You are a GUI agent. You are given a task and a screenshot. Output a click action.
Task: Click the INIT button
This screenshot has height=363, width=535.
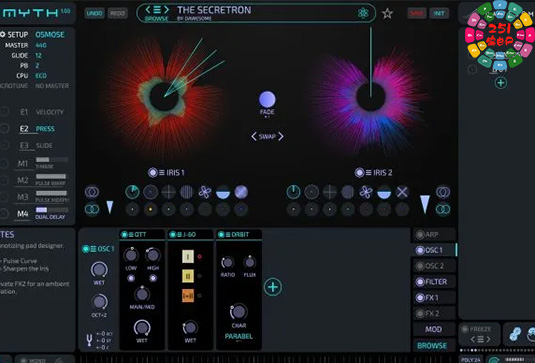(x=439, y=13)
